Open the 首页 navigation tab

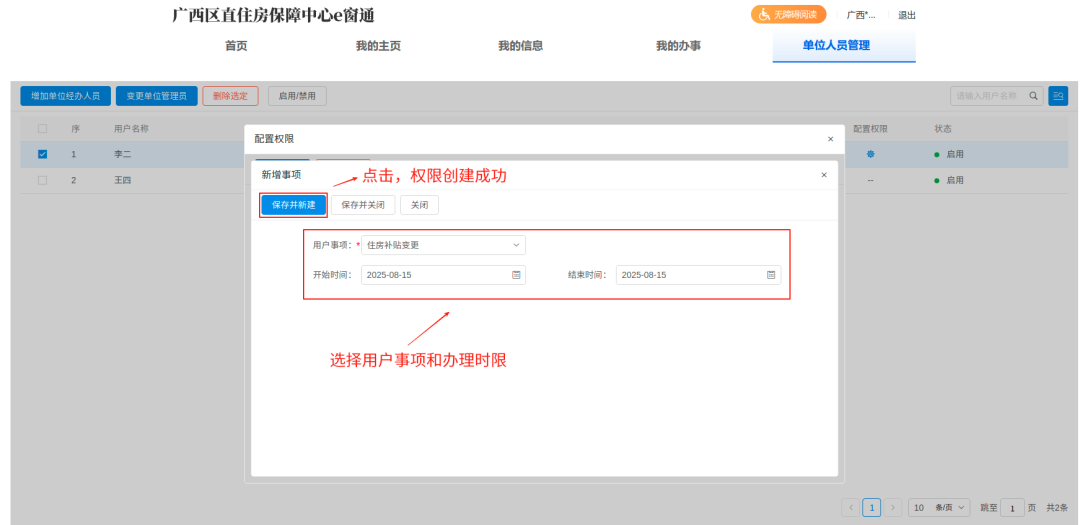tap(236, 46)
